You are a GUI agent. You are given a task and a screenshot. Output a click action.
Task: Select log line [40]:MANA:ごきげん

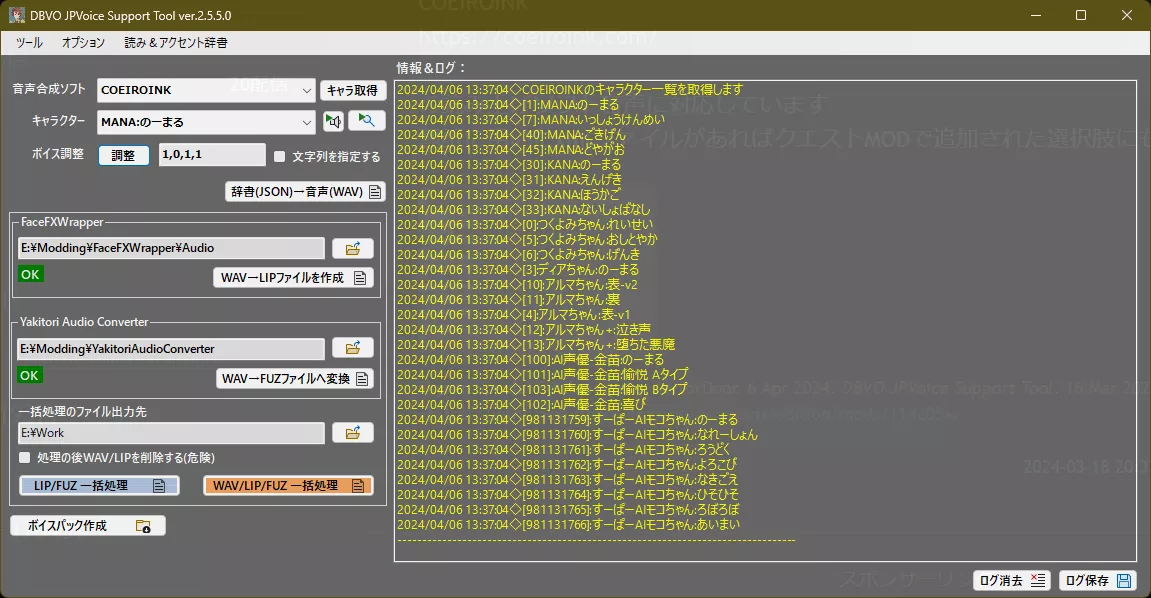512,134
